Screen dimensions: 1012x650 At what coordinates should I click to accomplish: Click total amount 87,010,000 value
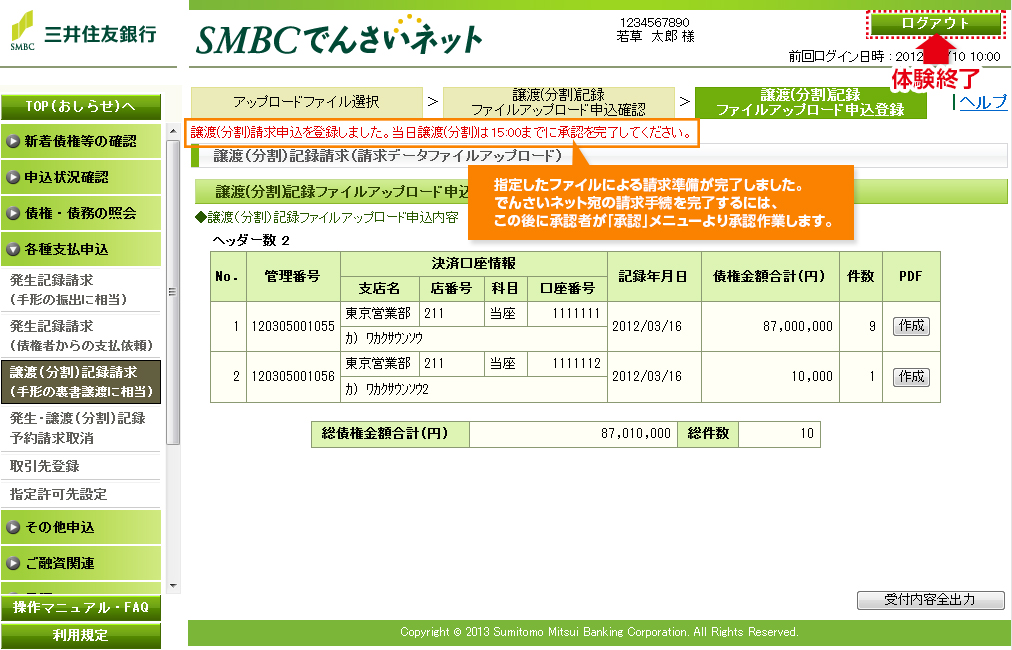click(573, 434)
